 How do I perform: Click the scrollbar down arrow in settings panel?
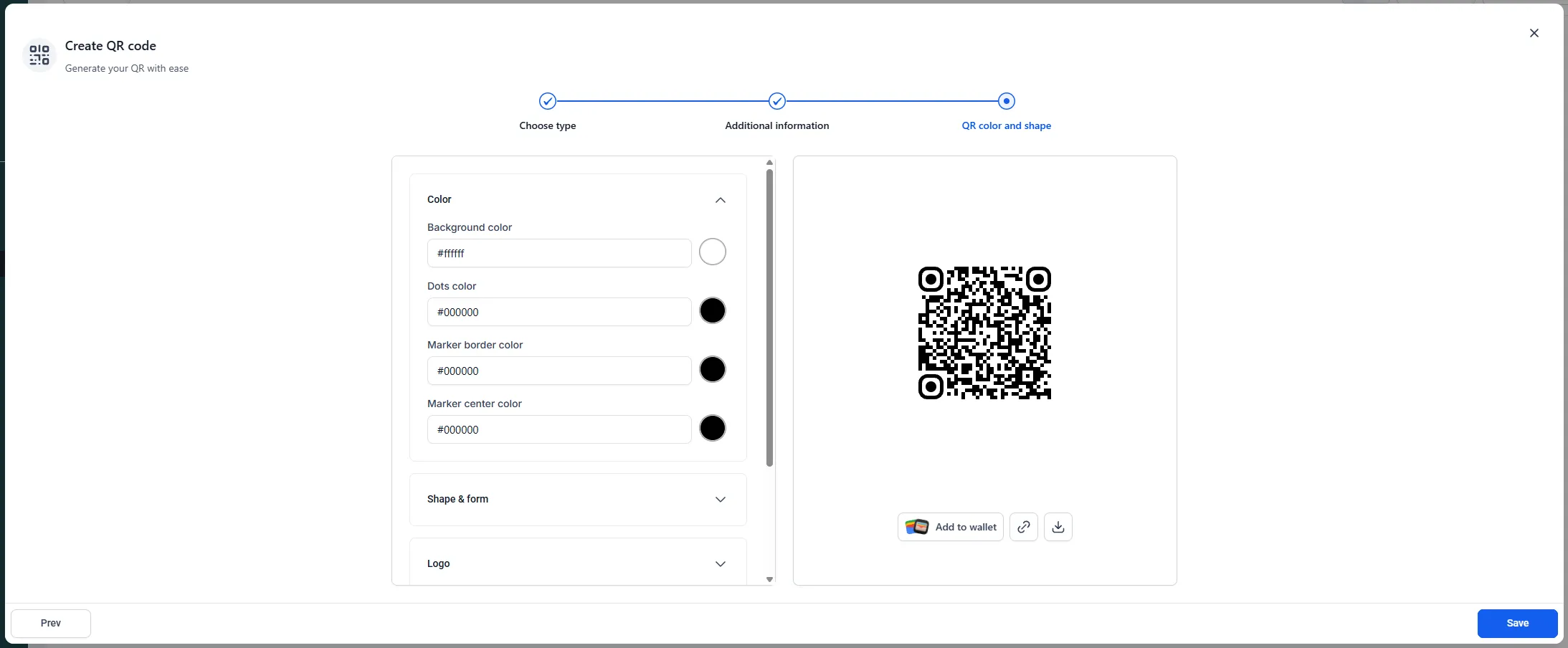click(769, 579)
